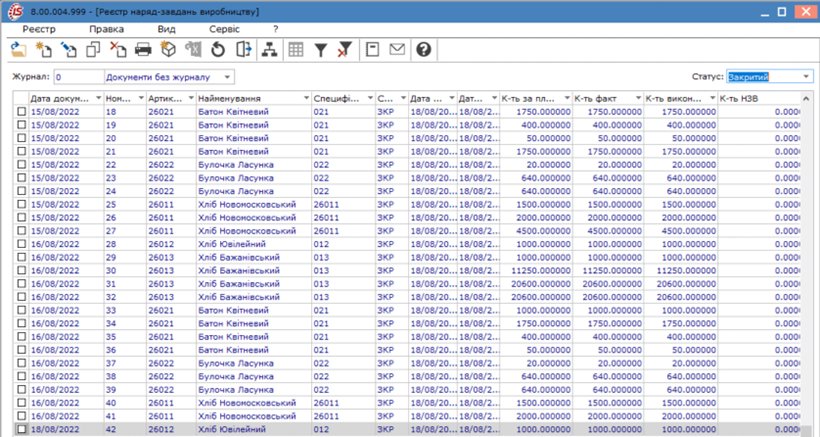Open the Журнал dropdown list

pos(227,77)
